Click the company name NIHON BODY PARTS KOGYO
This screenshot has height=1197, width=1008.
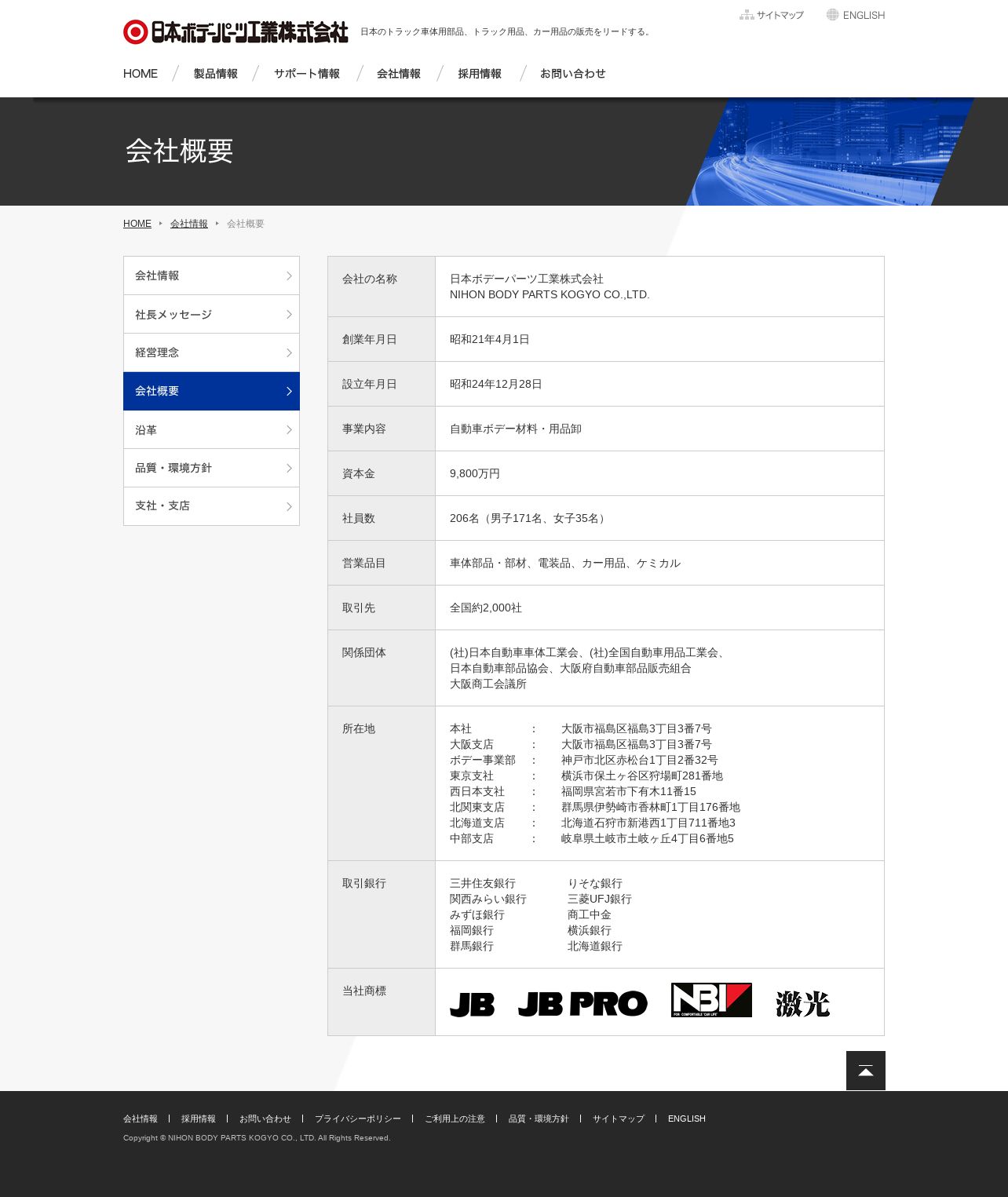[550, 294]
